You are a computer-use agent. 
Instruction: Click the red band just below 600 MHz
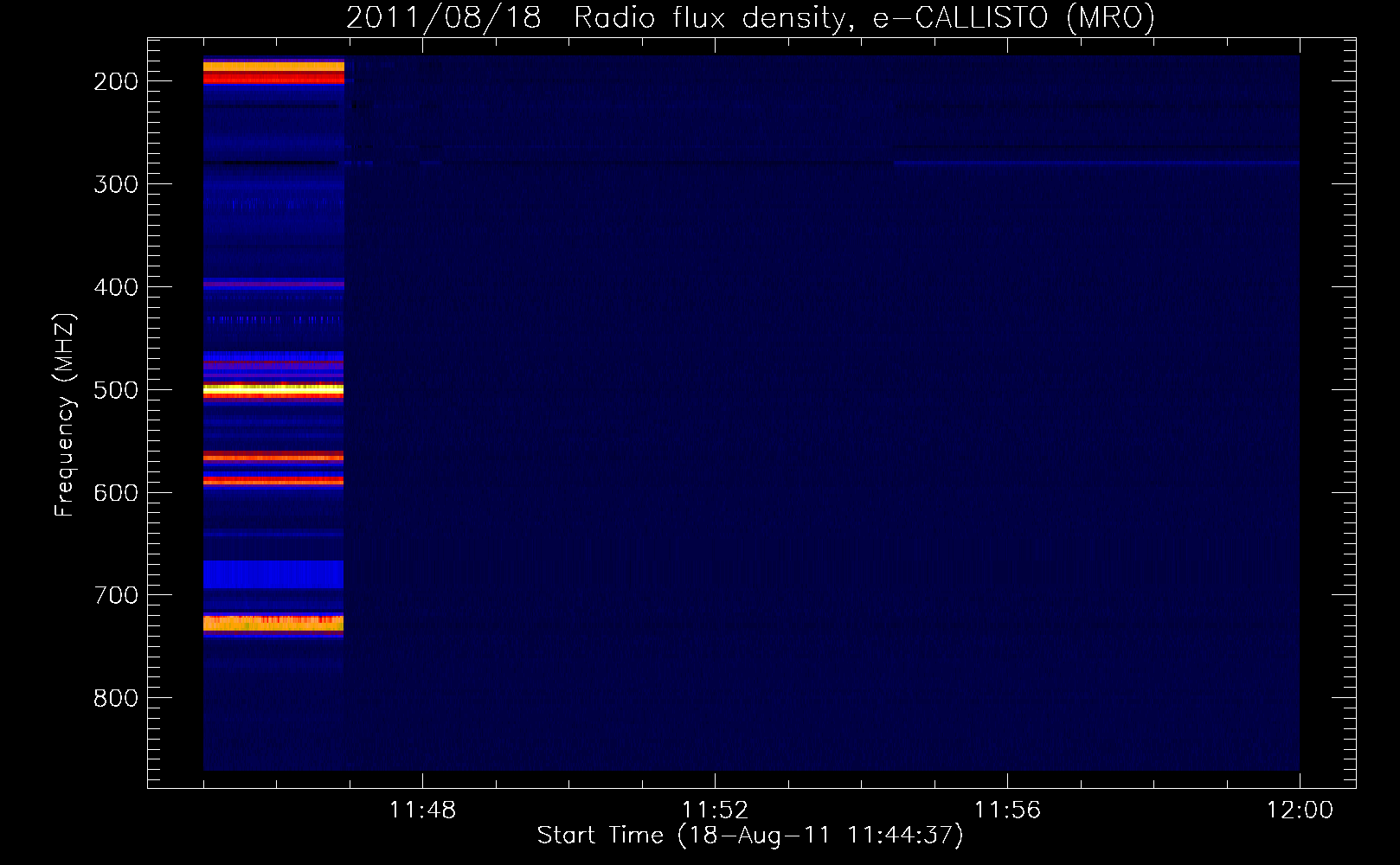click(x=273, y=480)
